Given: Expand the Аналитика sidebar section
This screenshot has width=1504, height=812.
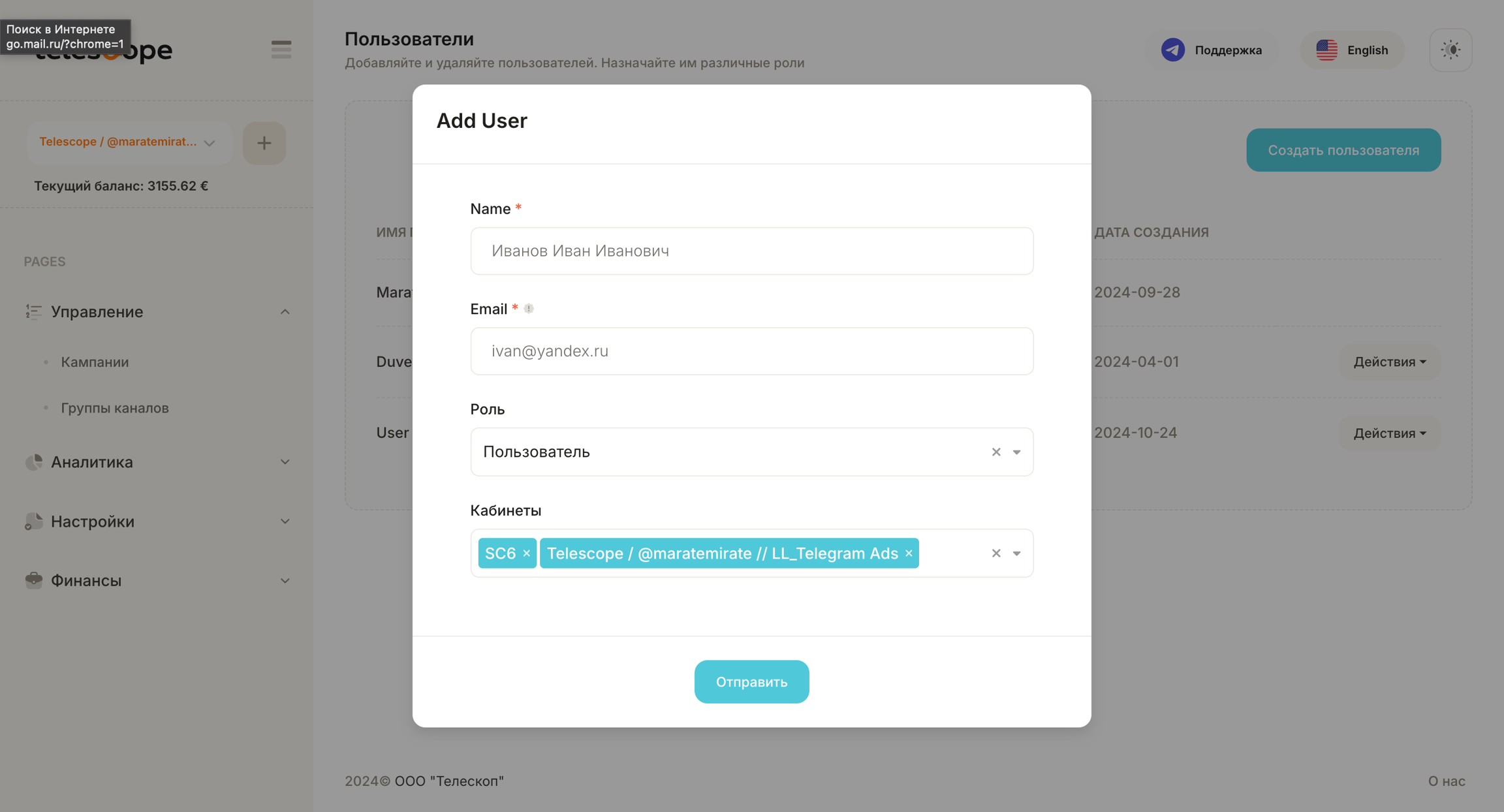Looking at the screenshot, I should (x=285, y=462).
